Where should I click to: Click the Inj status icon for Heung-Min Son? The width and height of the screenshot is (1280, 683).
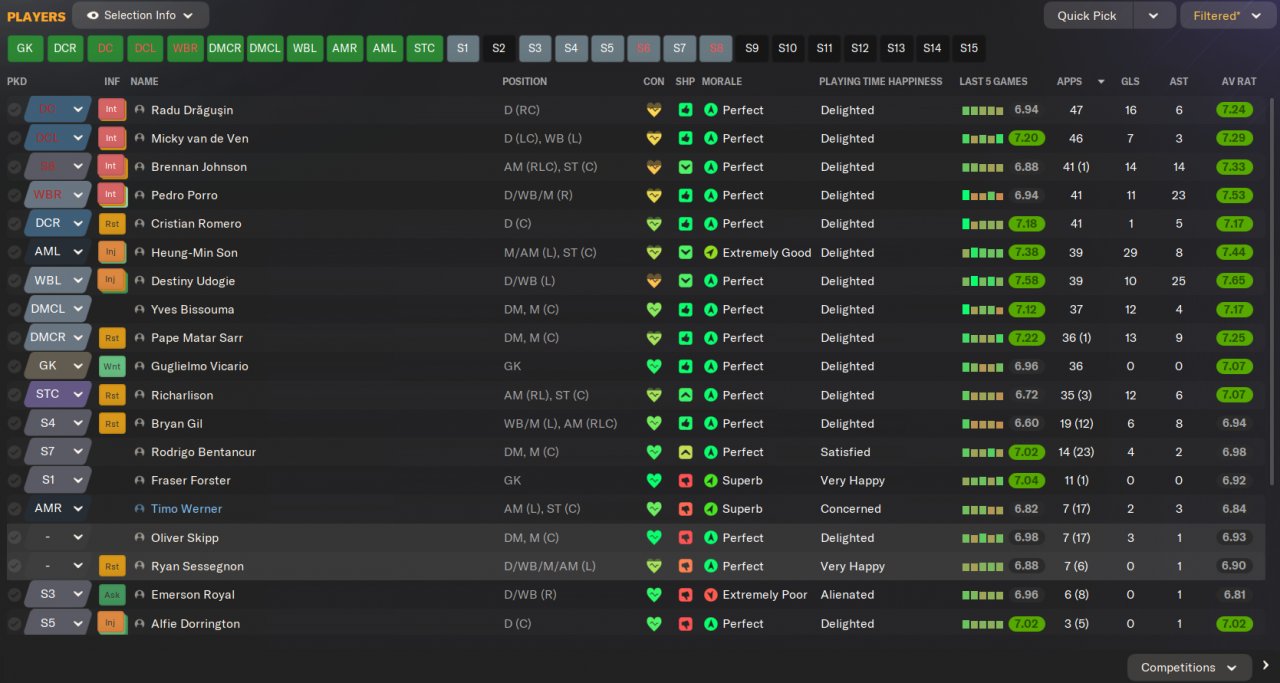(x=112, y=252)
